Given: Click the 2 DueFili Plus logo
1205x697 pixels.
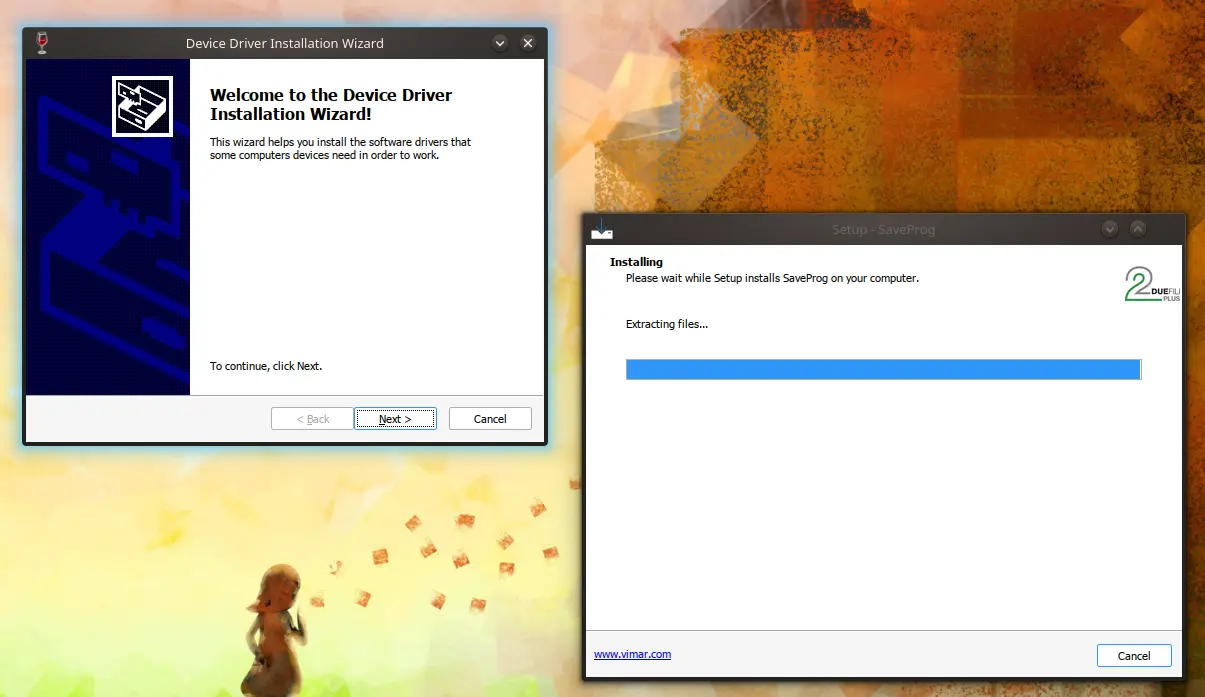Looking at the screenshot, I should (x=1152, y=285).
